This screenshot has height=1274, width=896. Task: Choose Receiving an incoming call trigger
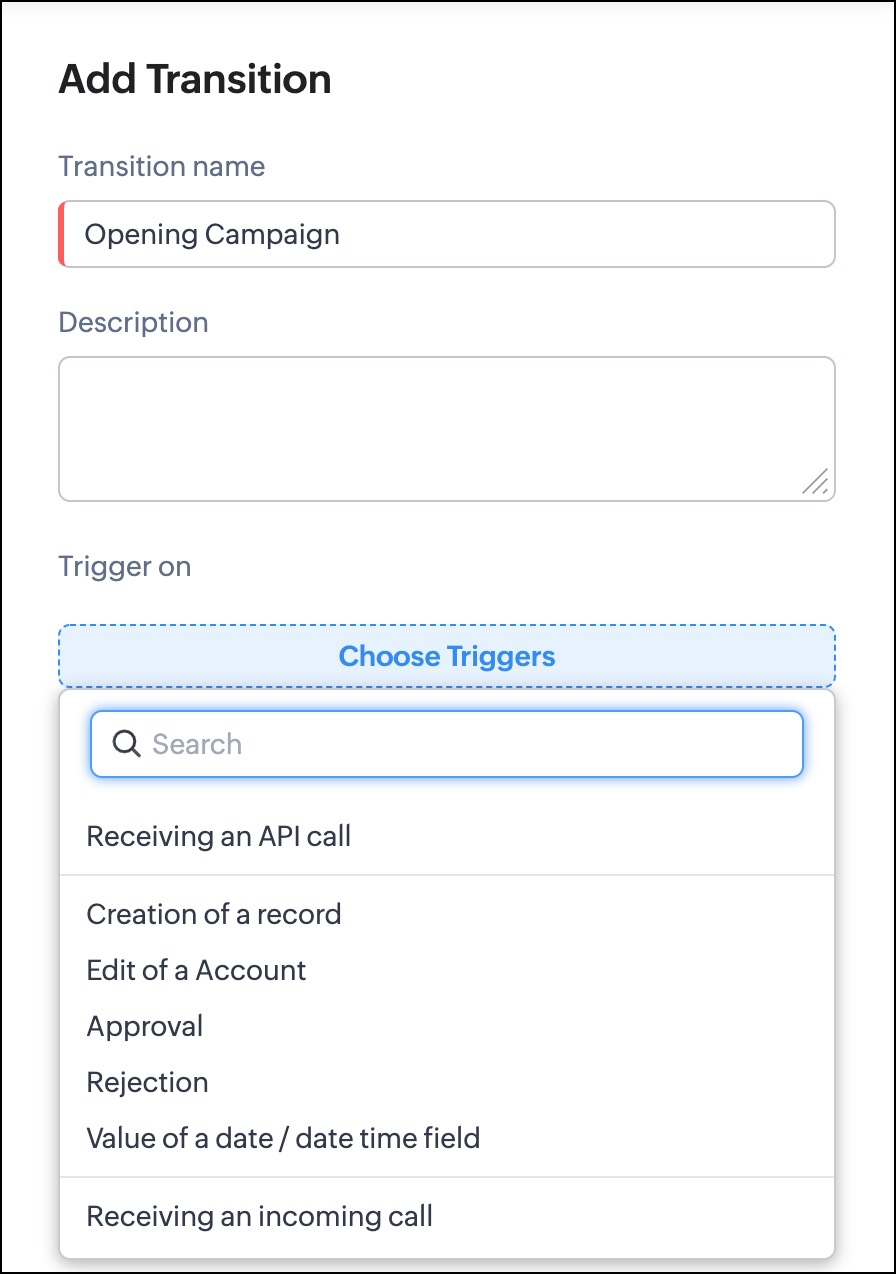(x=259, y=1216)
